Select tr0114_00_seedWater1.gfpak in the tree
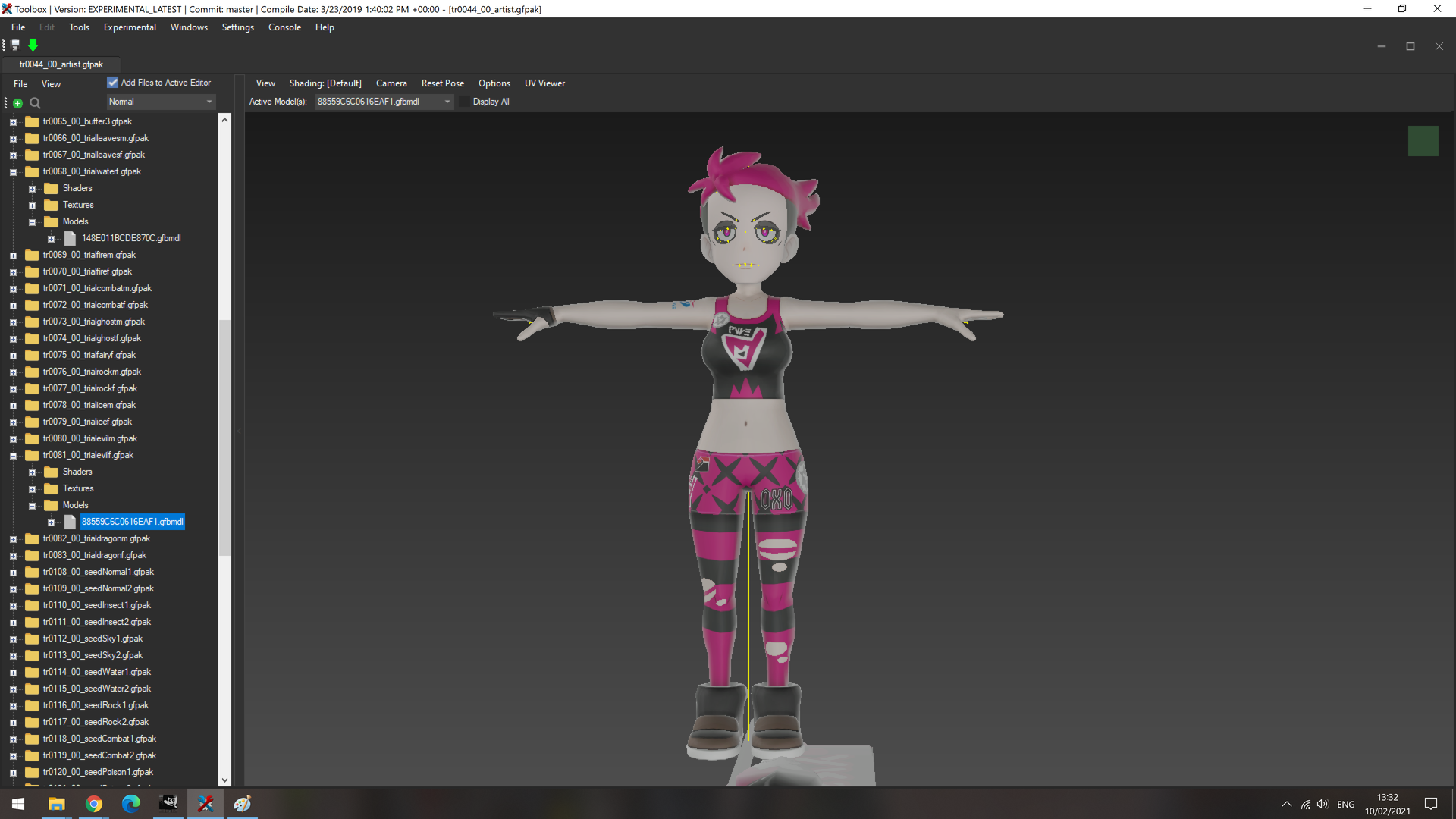 coord(97,672)
